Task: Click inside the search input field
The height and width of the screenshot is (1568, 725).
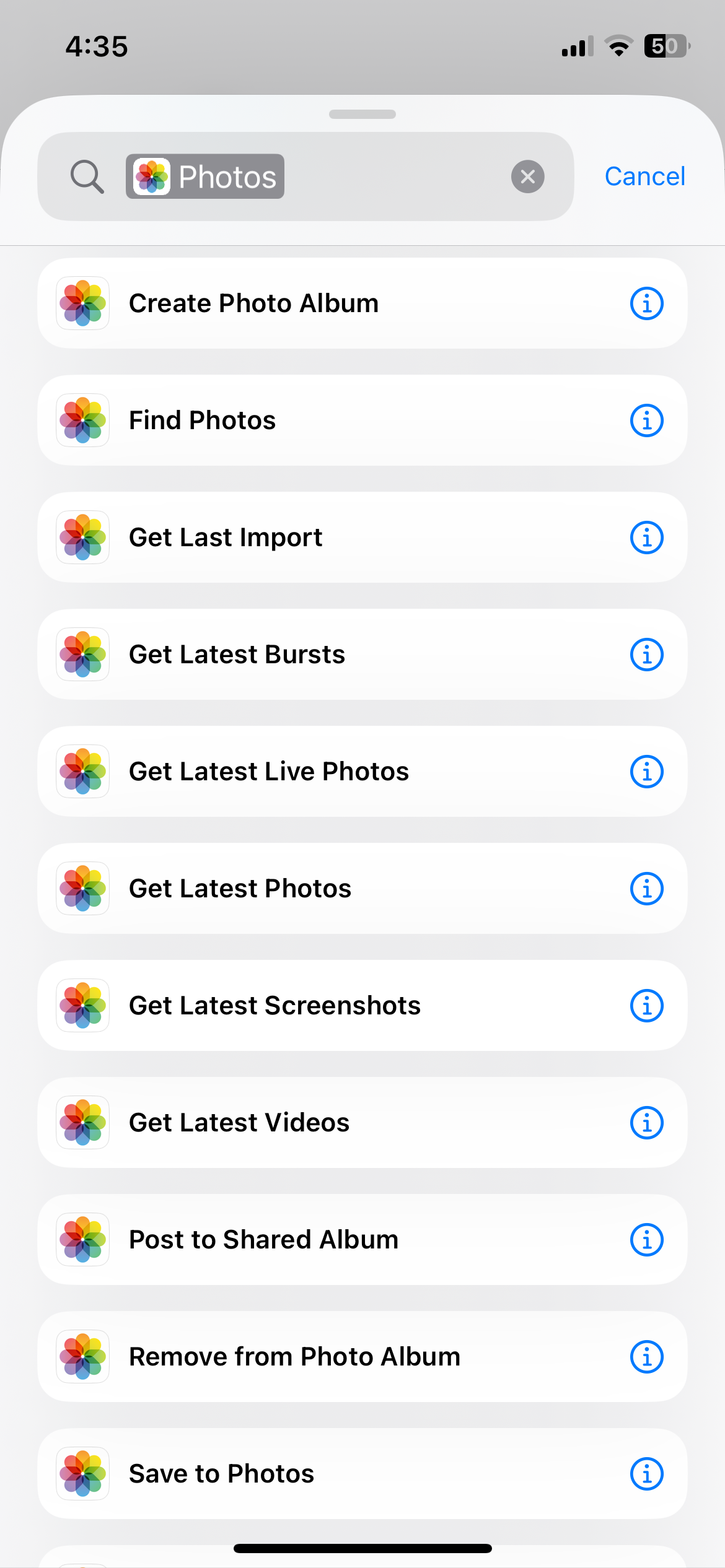Action: (397, 176)
